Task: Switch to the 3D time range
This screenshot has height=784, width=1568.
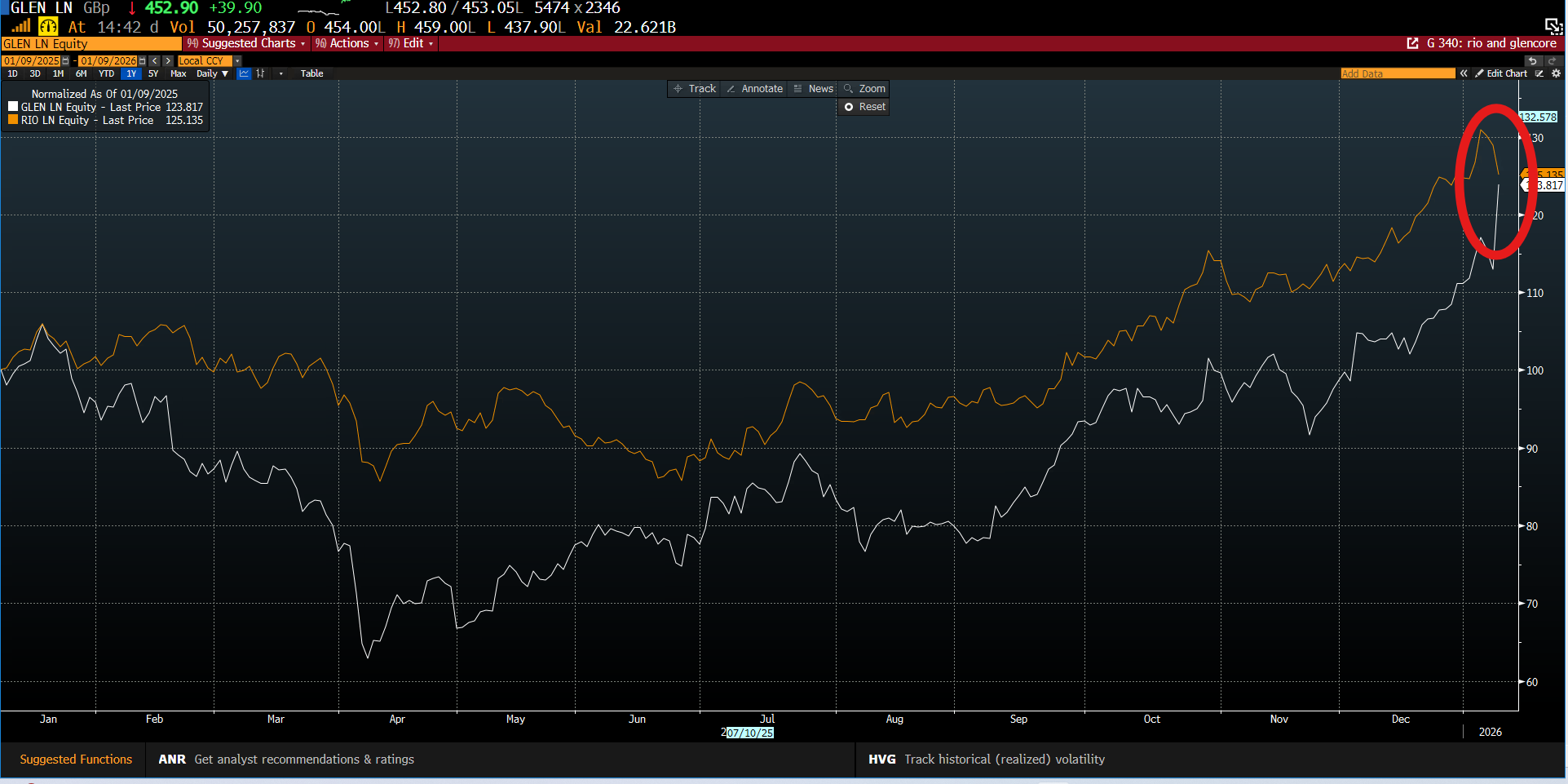Action: [x=35, y=73]
